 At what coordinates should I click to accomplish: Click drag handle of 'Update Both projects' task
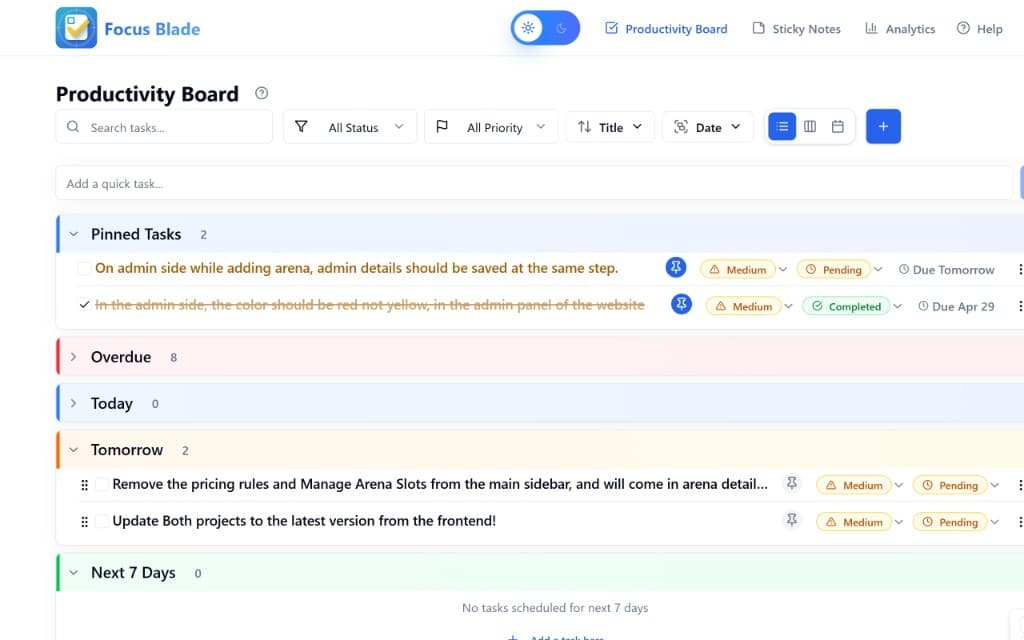coord(84,521)
